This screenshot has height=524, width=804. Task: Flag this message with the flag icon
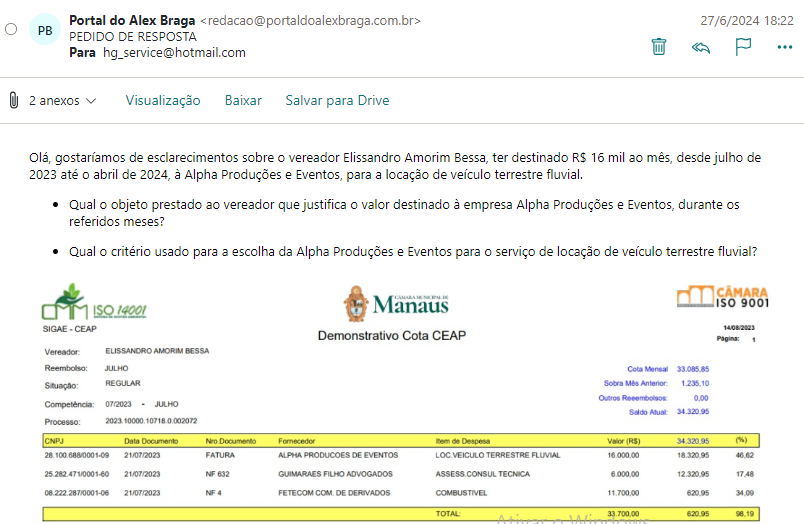pos(743,47)
